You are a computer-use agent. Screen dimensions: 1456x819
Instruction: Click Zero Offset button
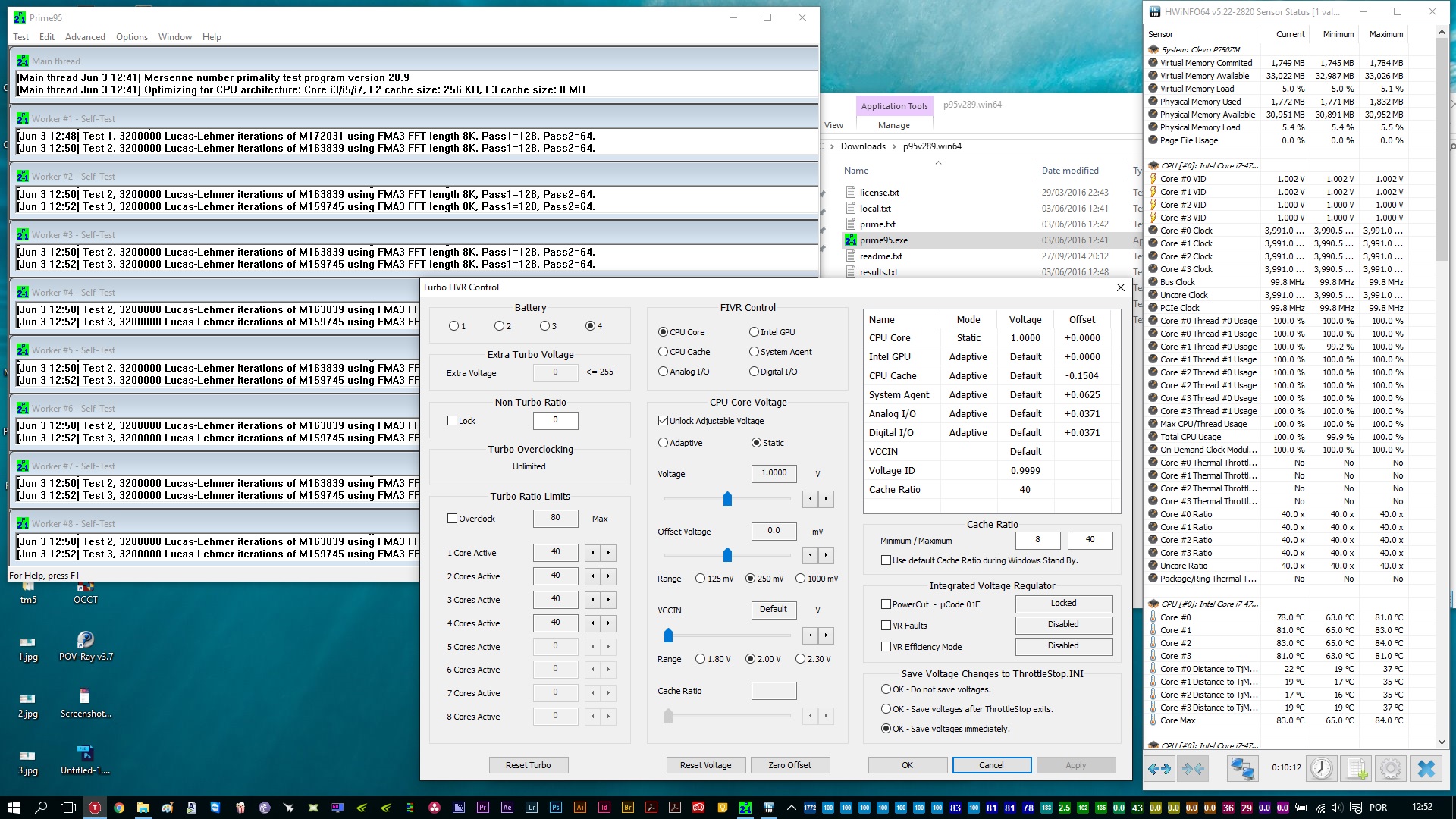click(x=789, y=765)
